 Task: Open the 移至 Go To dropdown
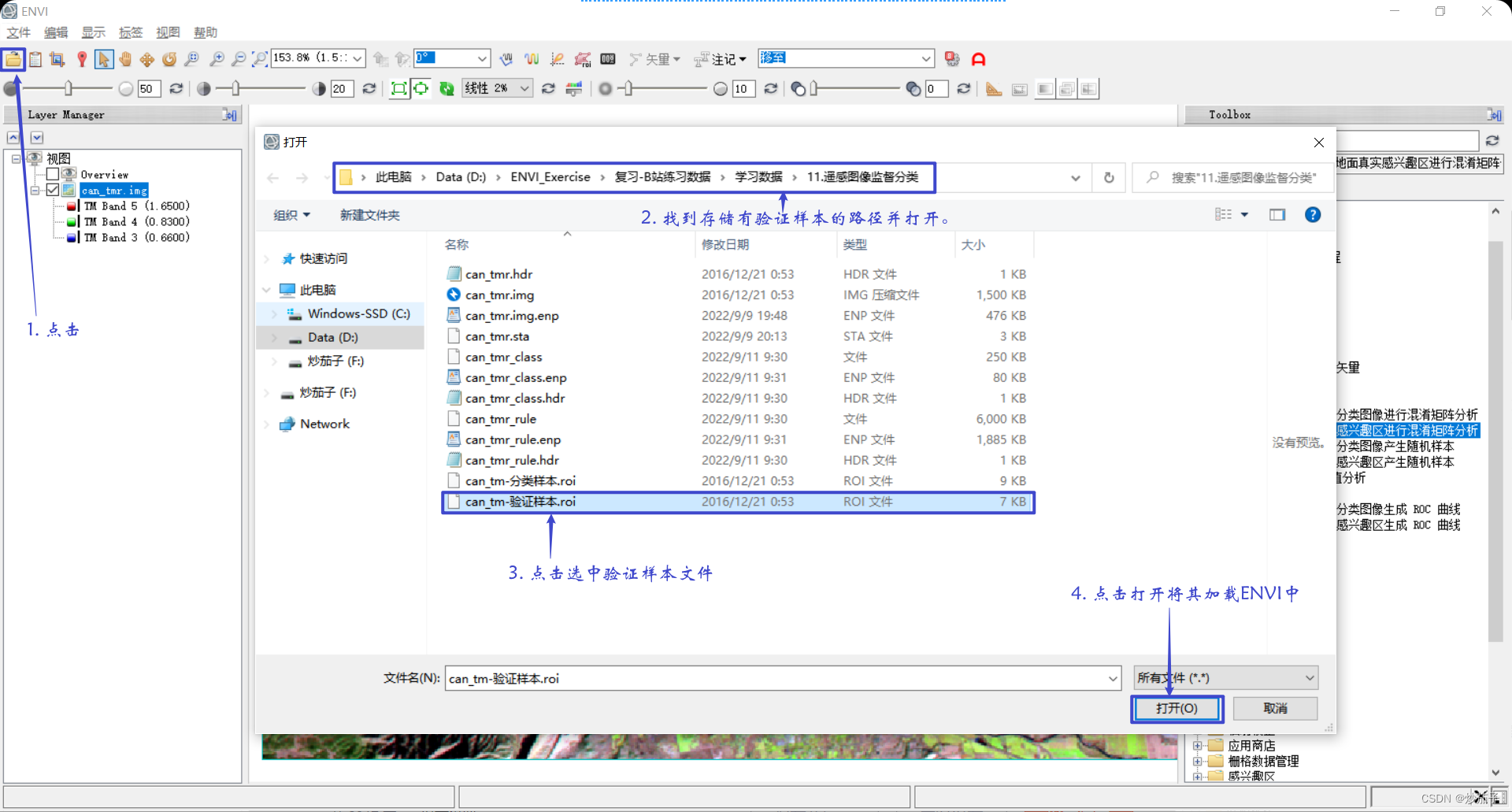(926, 58)
